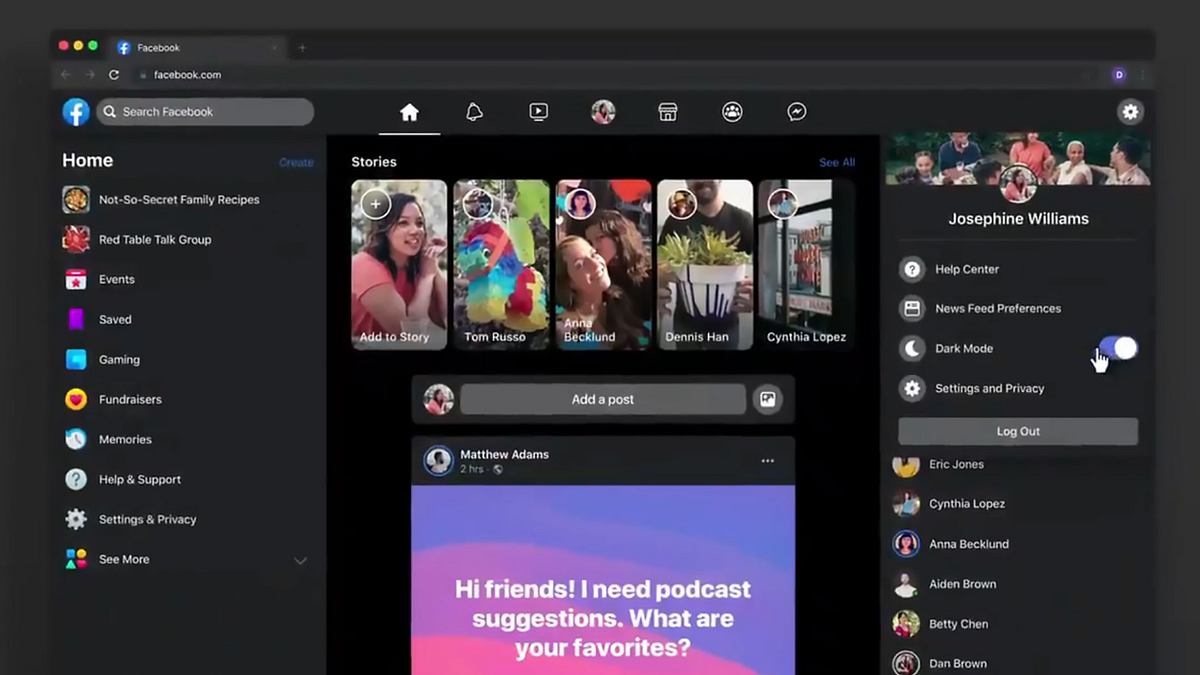1200x675 pixels.
Task: Open the Messenger icon
Action: point(797,112)
